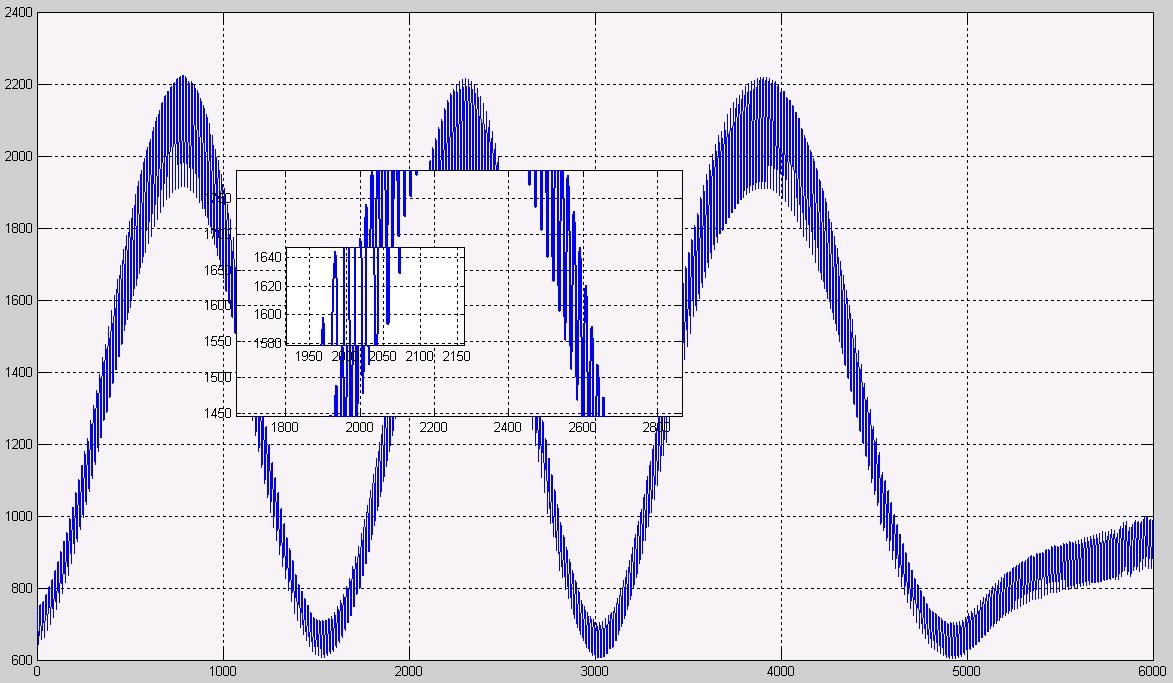Click the 1580 y-axis label of innermost inset
This screenshot has height=683, width=1173.
coord(268,343)
